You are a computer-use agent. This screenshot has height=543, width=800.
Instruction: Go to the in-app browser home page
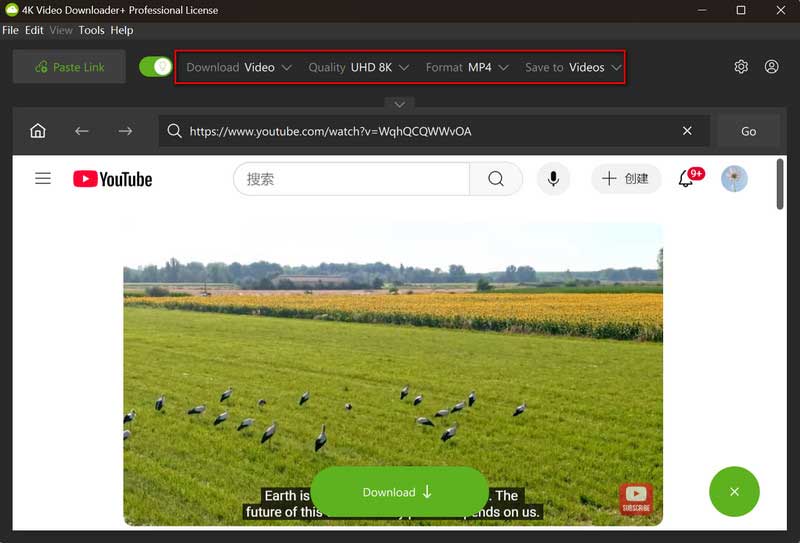click(38, 131)
